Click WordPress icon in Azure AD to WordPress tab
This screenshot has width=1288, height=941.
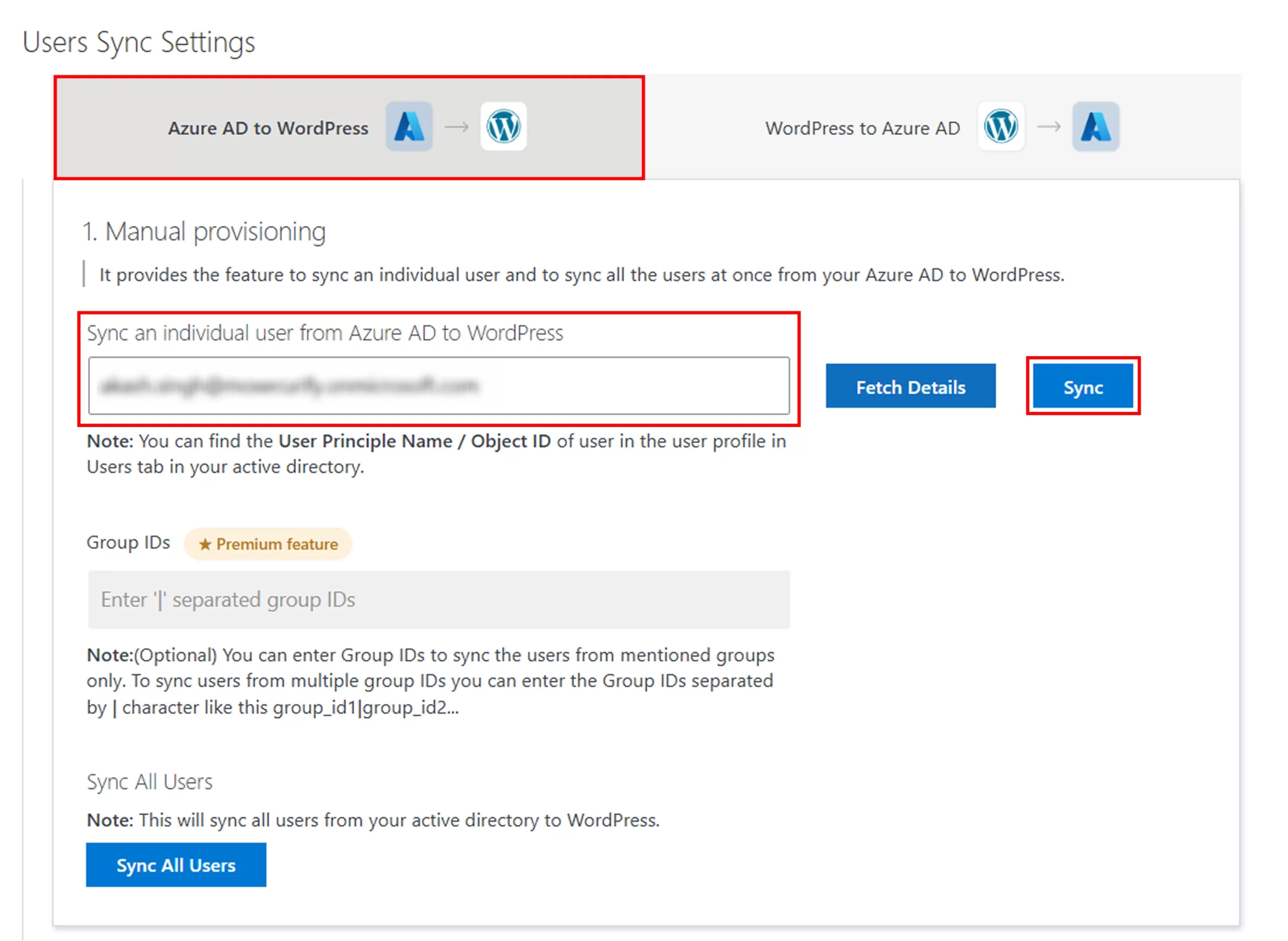tap(504, 126)
